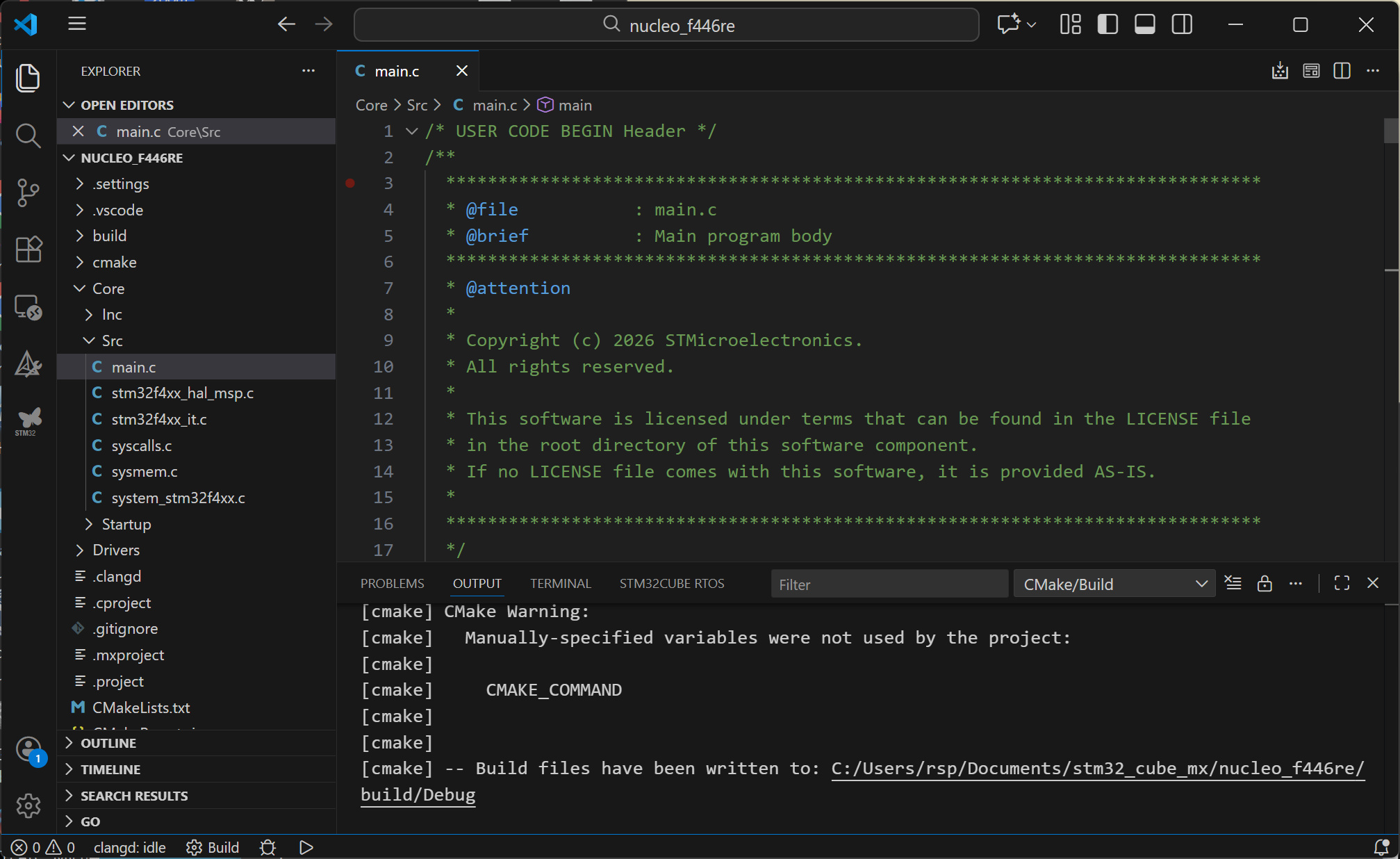The image size is (1400, 859).
Task: Open the STM32 activity bar icon
Action: [28, 421]
